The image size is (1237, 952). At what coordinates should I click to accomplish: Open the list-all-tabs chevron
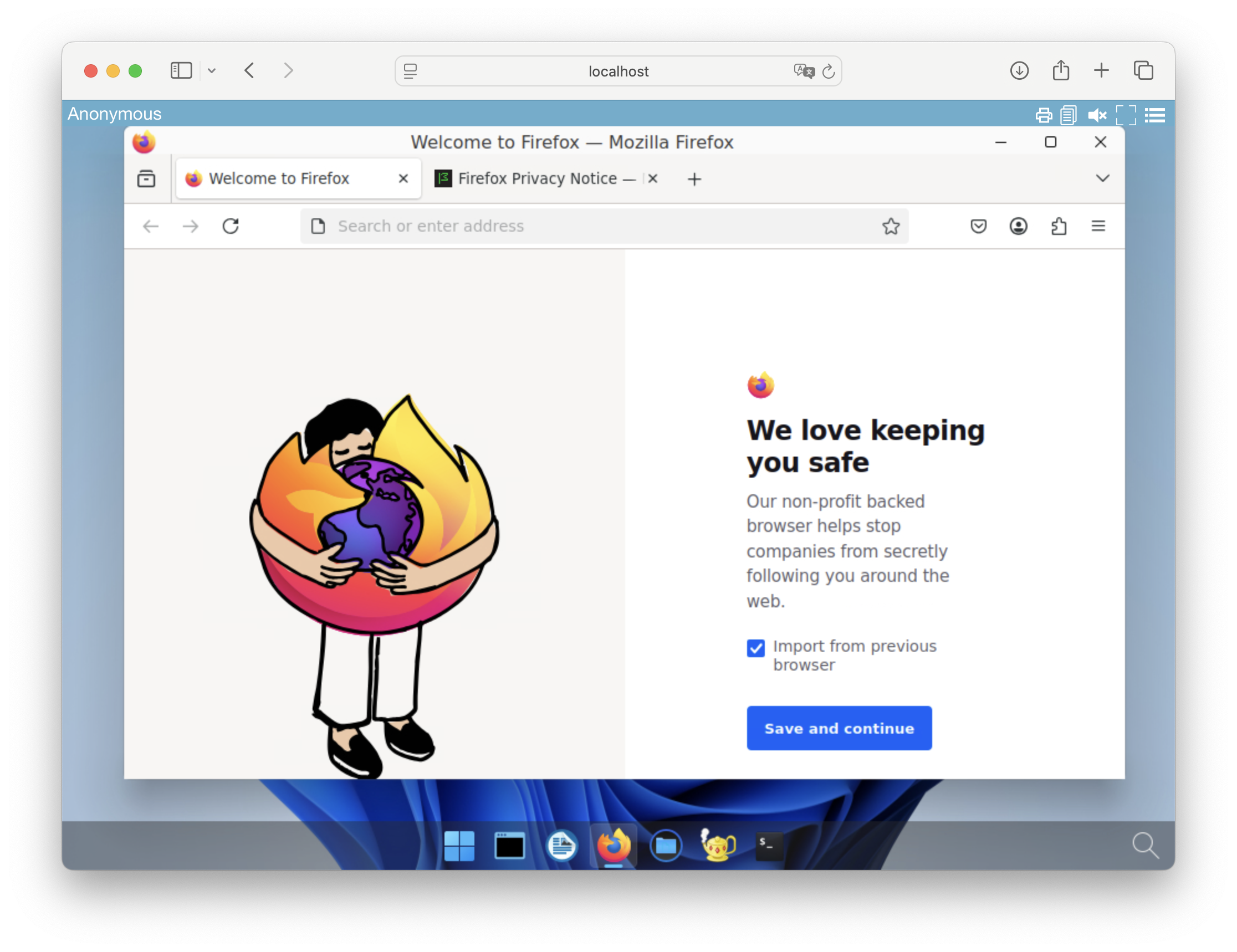[1103, 178]
